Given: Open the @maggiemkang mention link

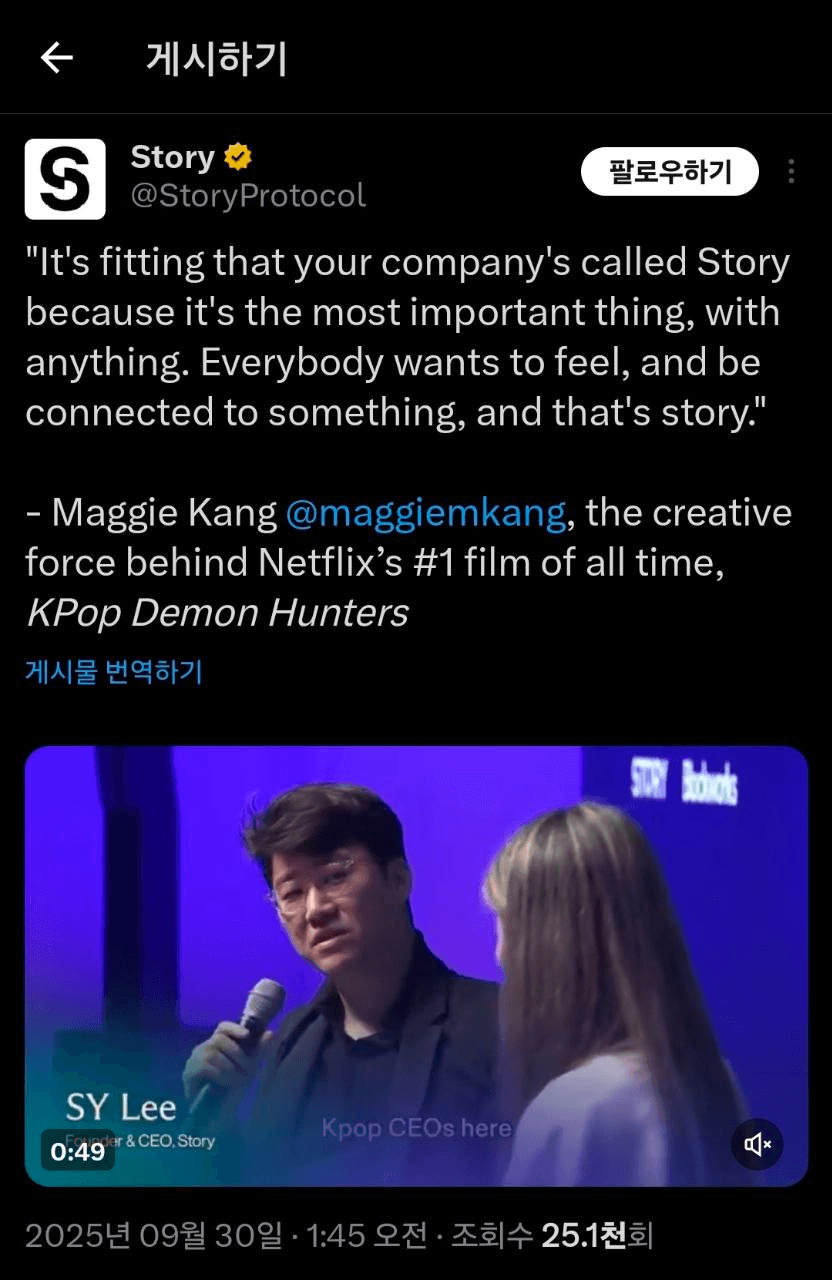Looking at the screenshot, I should coord(426,513).
